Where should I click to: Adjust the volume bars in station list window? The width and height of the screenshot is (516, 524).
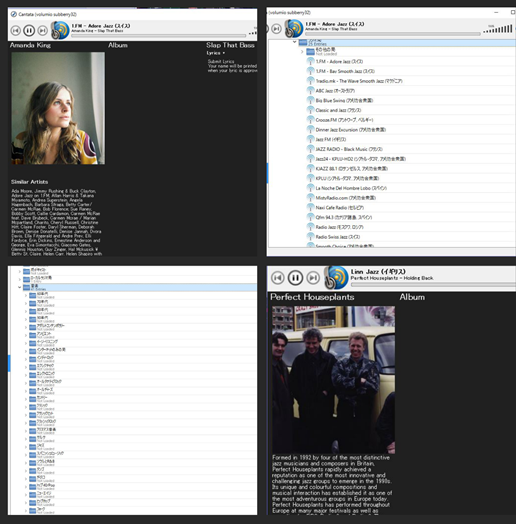tap(498, 29)
